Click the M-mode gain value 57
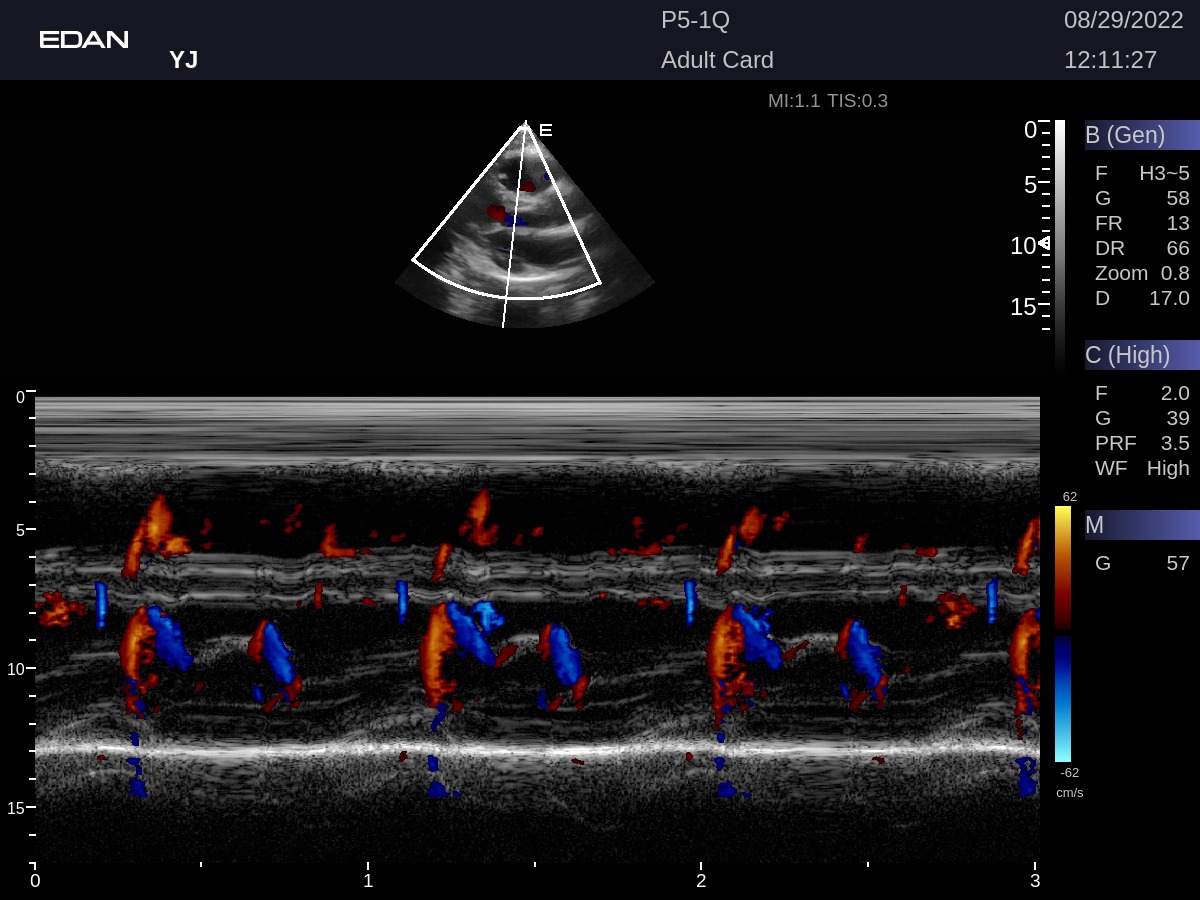The width and height of the screenshot is (1200, 900). click(1177, 563)
